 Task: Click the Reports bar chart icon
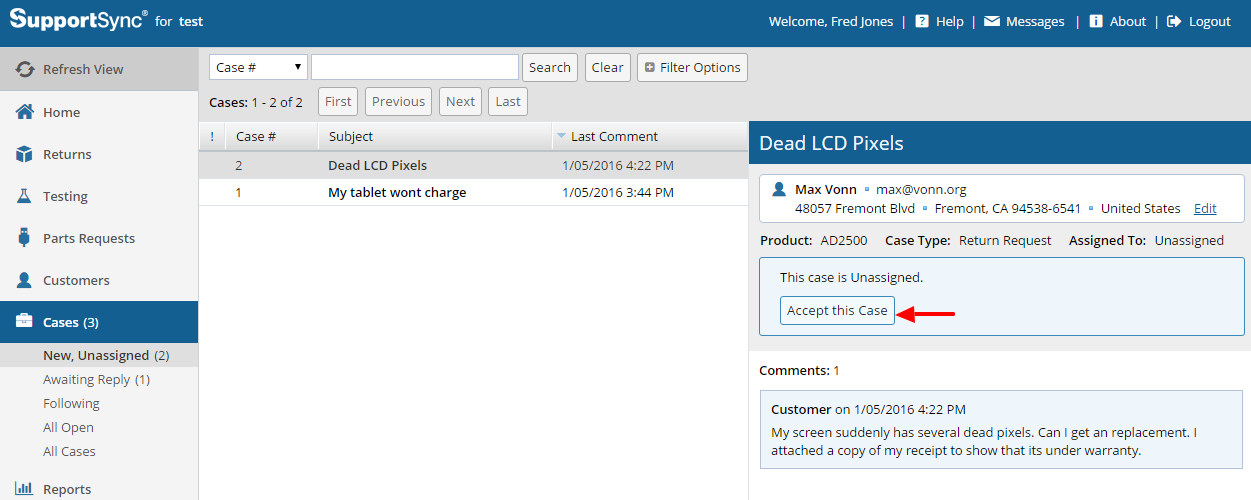coord(25,489)
